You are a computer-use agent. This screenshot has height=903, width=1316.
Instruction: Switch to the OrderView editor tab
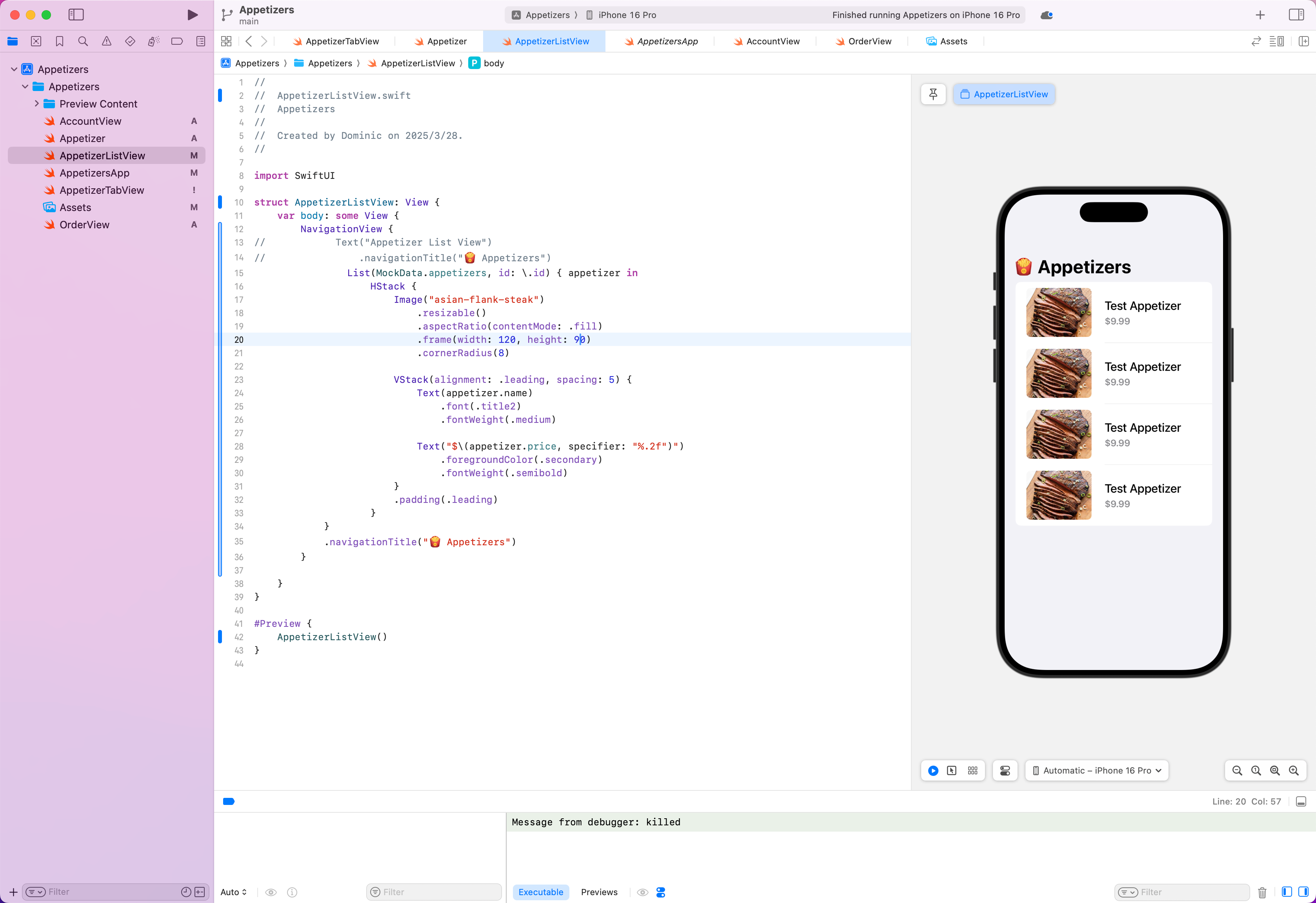869,41
